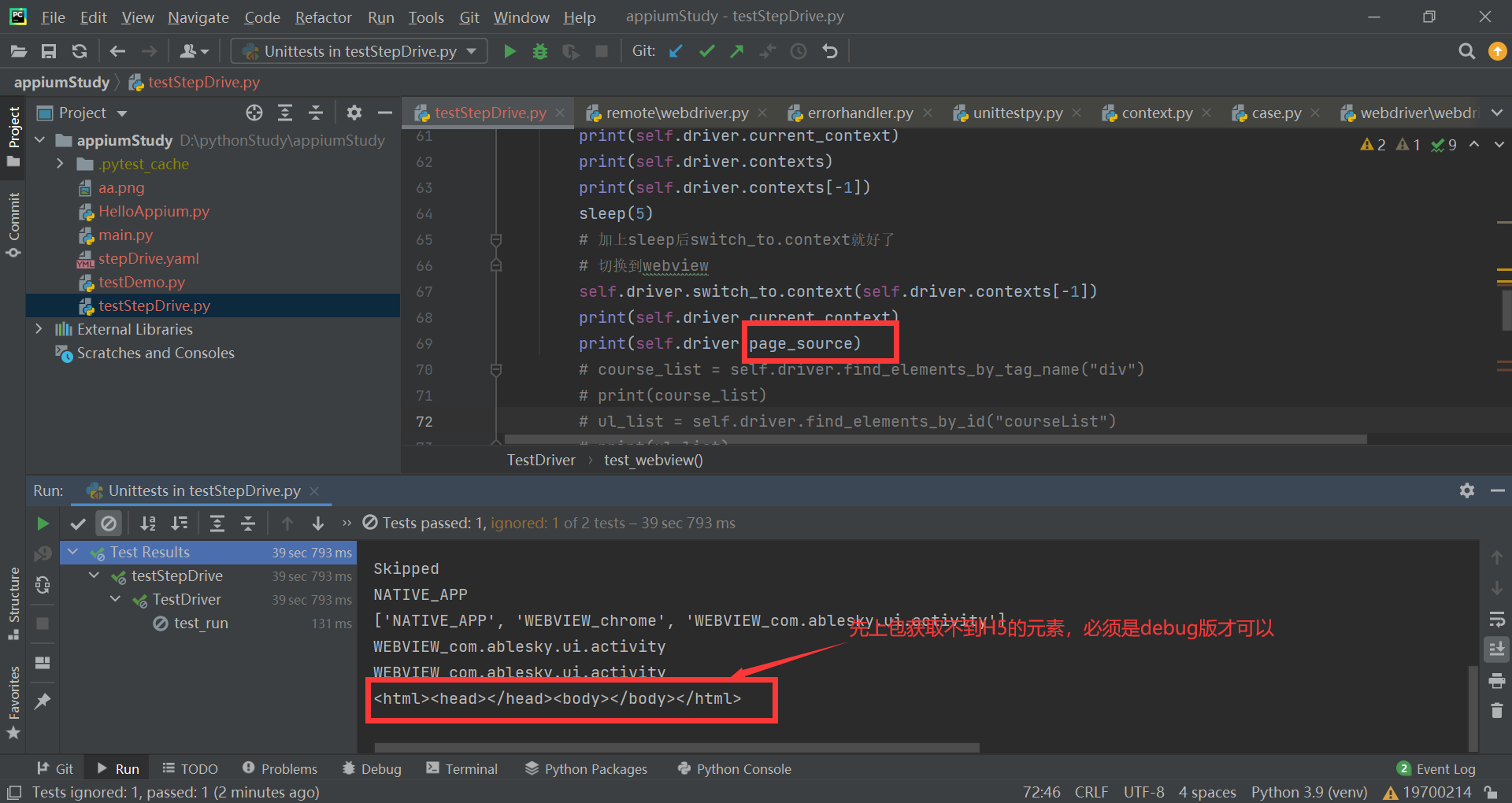Viewport: 1512px width, 803px height.
Task: Pin the Run tab
Action: 43,701
